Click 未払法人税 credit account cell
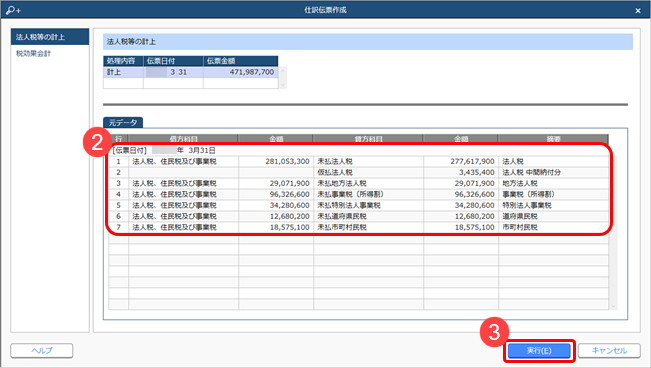 pos(369,162)
